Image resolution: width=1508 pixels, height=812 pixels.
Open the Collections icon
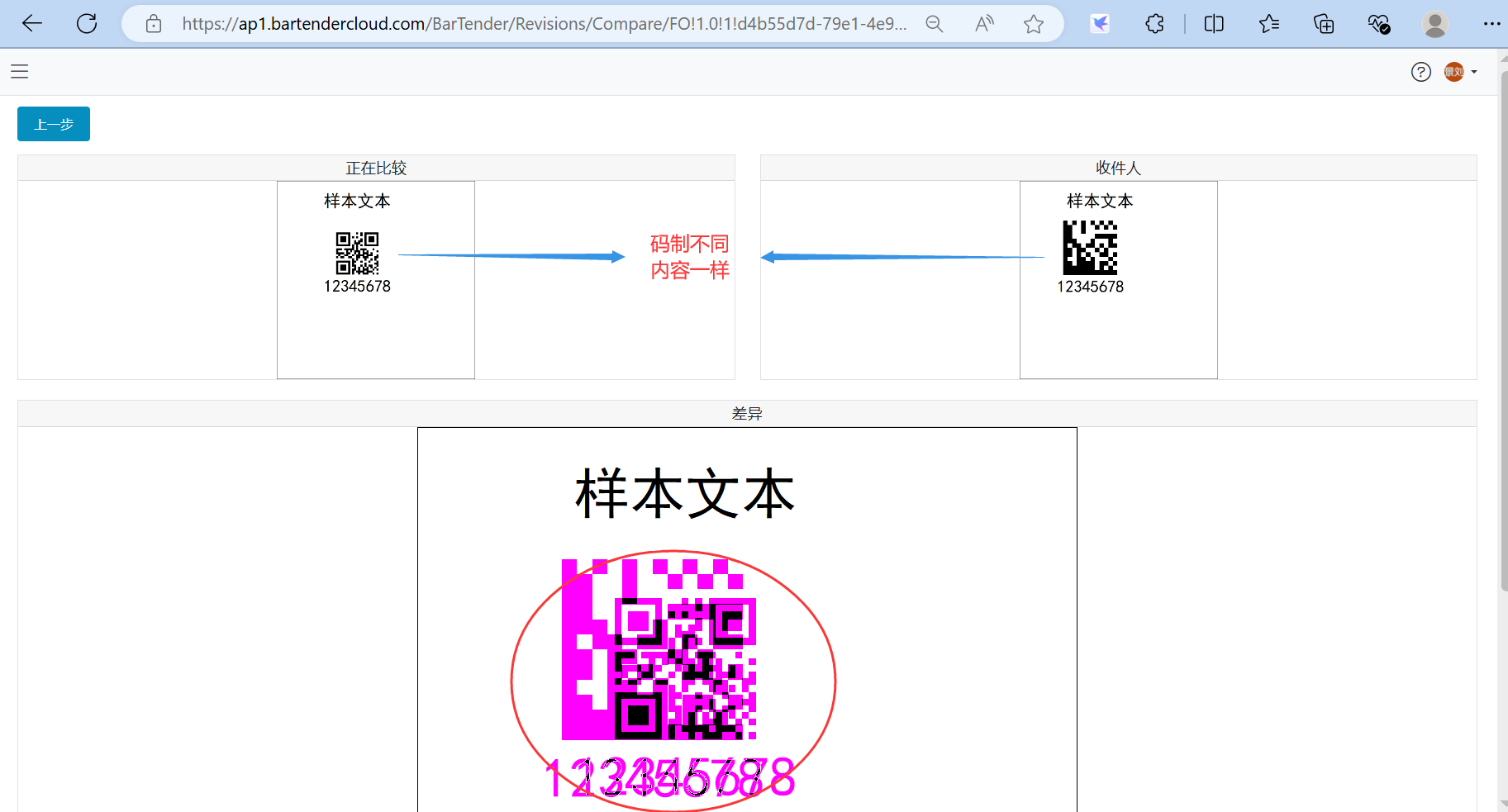[x=1324, y=24]
